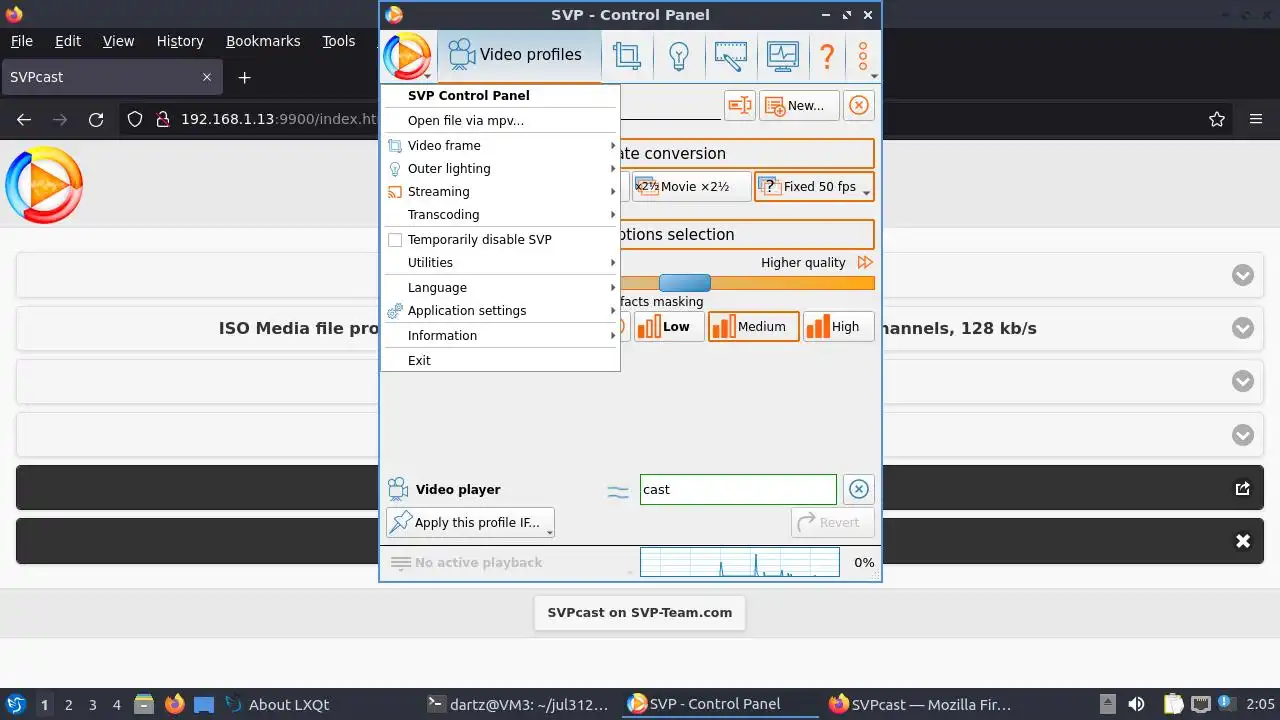Close the SVPcast browser tab
1280x720 pixels.
[207, 77]
